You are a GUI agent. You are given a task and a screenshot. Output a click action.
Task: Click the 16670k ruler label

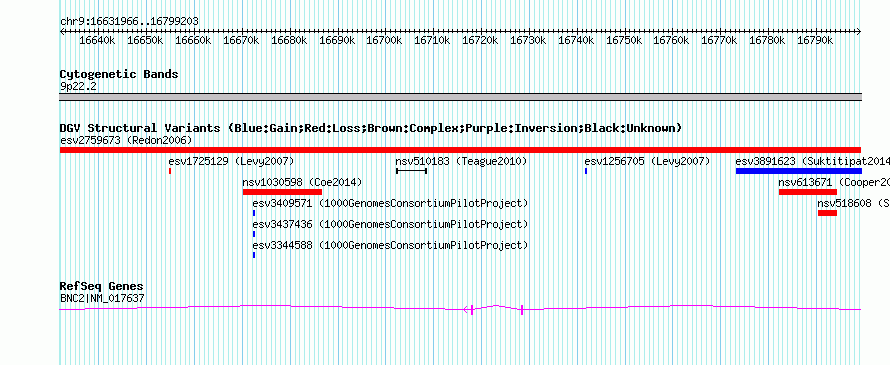(241, 41)
